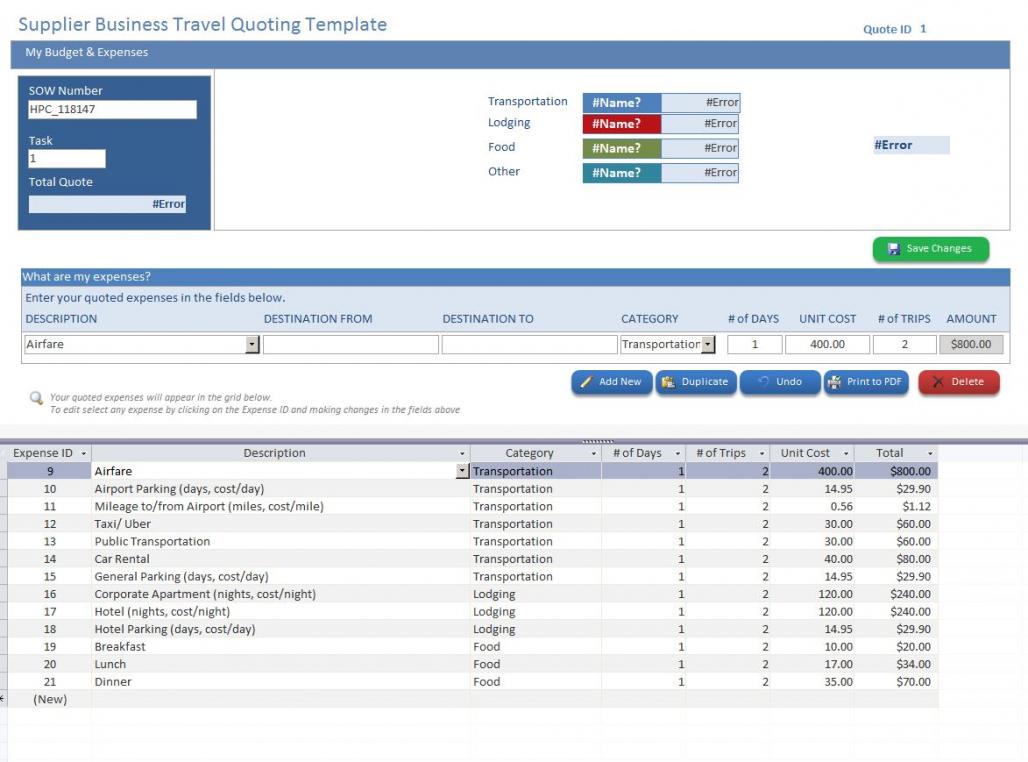Click Expense ID 21 in the grid

click(x=50, y=682)
